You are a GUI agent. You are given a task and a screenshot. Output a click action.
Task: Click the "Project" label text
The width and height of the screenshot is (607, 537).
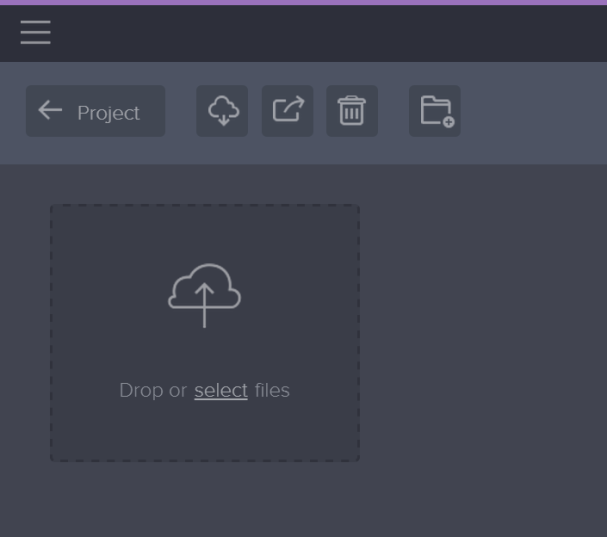(109, 113)
